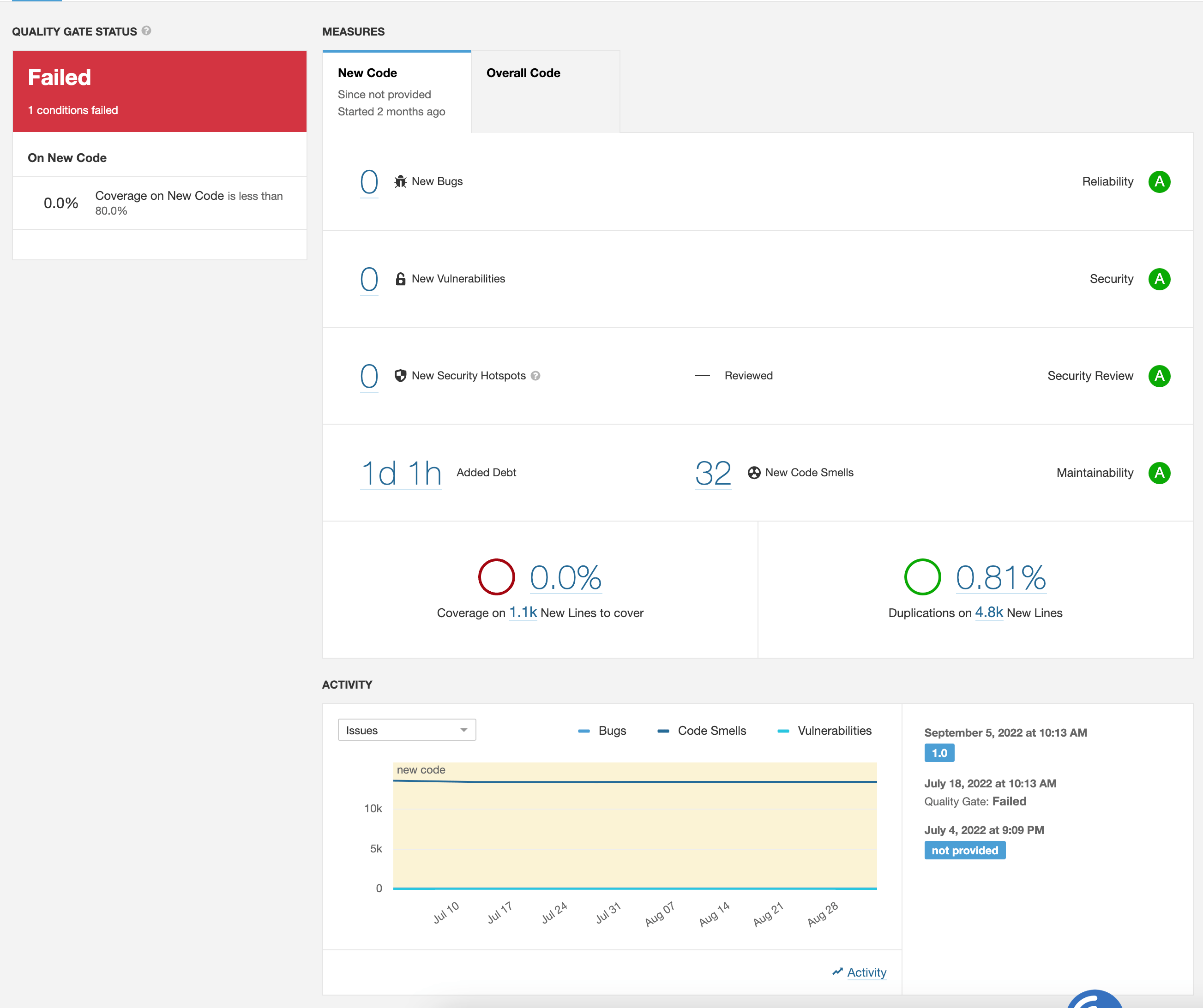Click the 1d 1h Added Debt value
The image size is (1203, 1008).
tap(400, 473)
